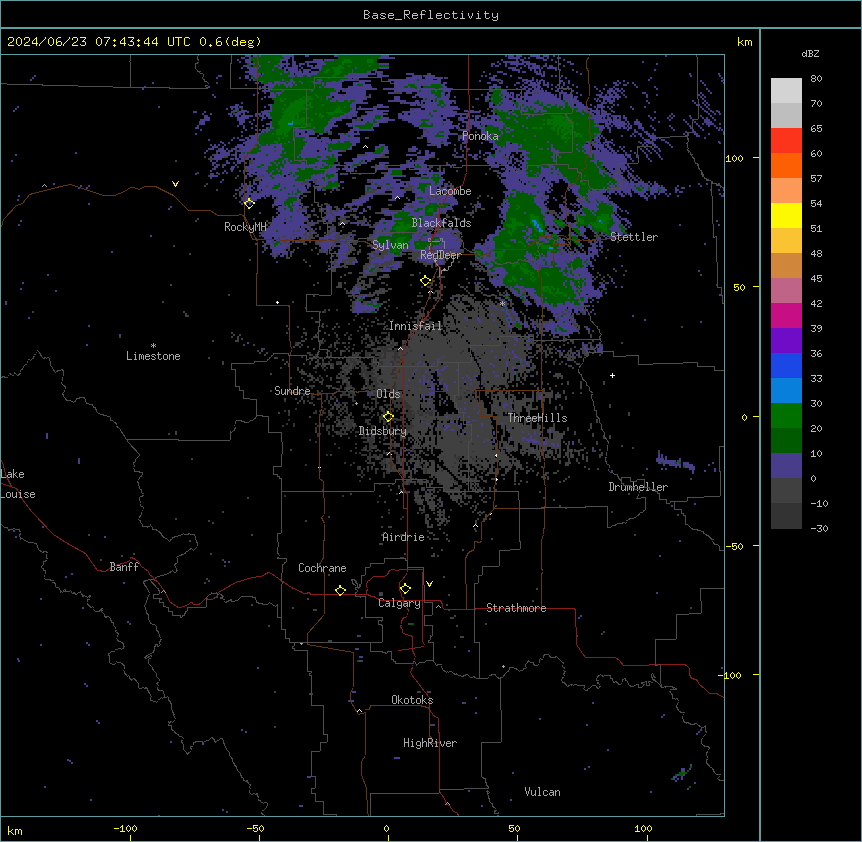Screen dimensions: 862x842
Task: Click the Airdrie city label
Action: click(x=403, y=537)
